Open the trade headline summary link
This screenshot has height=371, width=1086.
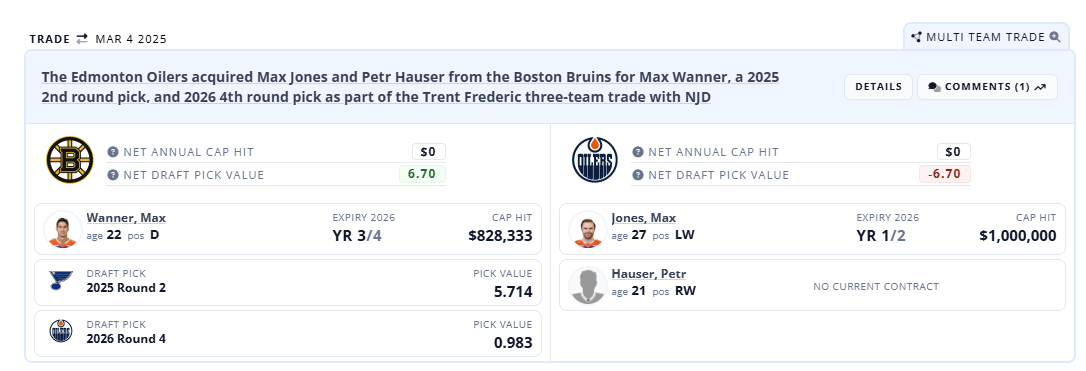[410, 87]
